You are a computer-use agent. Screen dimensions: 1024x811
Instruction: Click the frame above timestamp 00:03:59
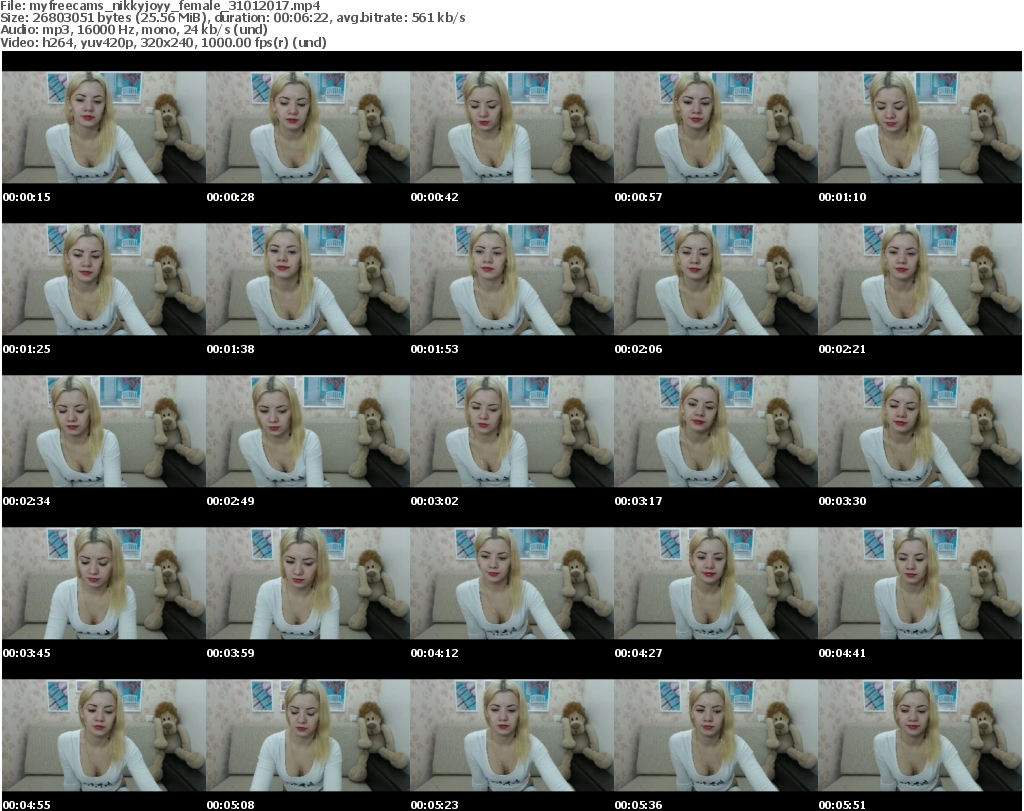308,584
